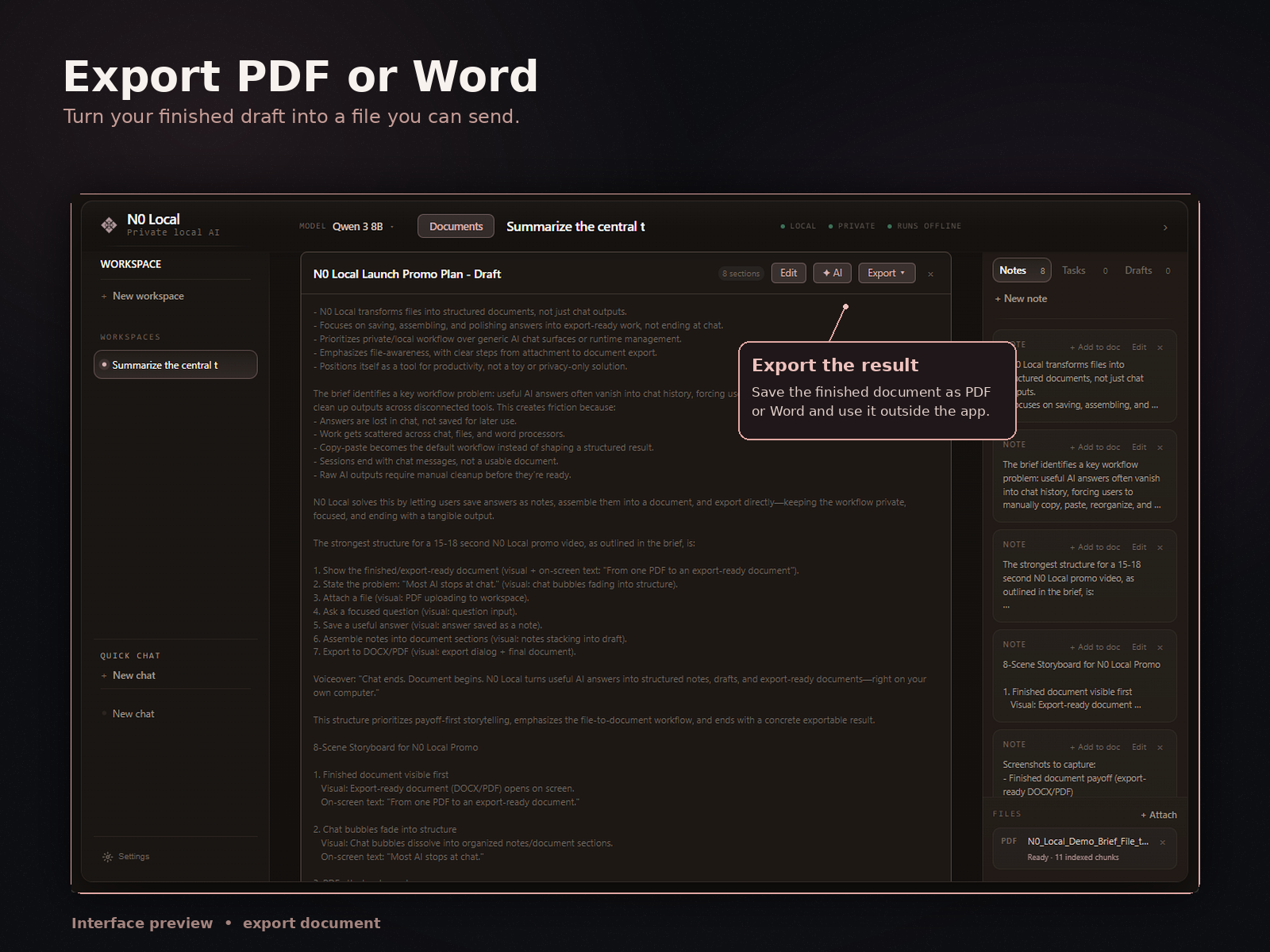Add 'The brief identifies' note to doc
The height and width of the screenshot is (952, 1270).
1095,447
